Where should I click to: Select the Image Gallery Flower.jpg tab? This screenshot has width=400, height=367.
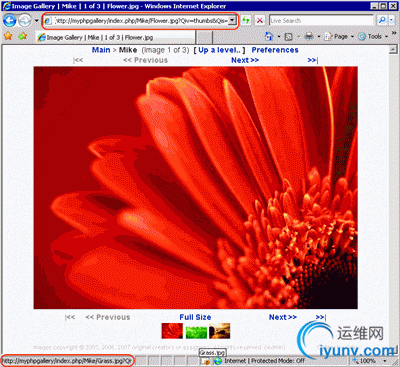click(x=115, y=37)
